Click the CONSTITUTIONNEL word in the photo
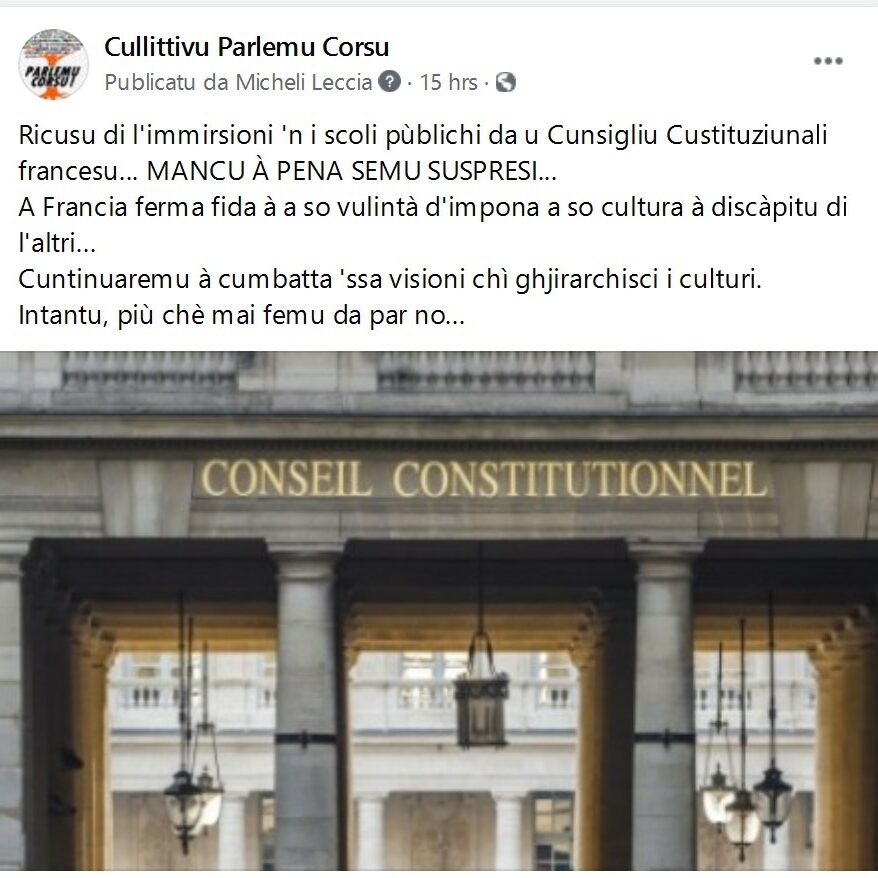This screenshot has width=878, height=878. tap(580, 479)
